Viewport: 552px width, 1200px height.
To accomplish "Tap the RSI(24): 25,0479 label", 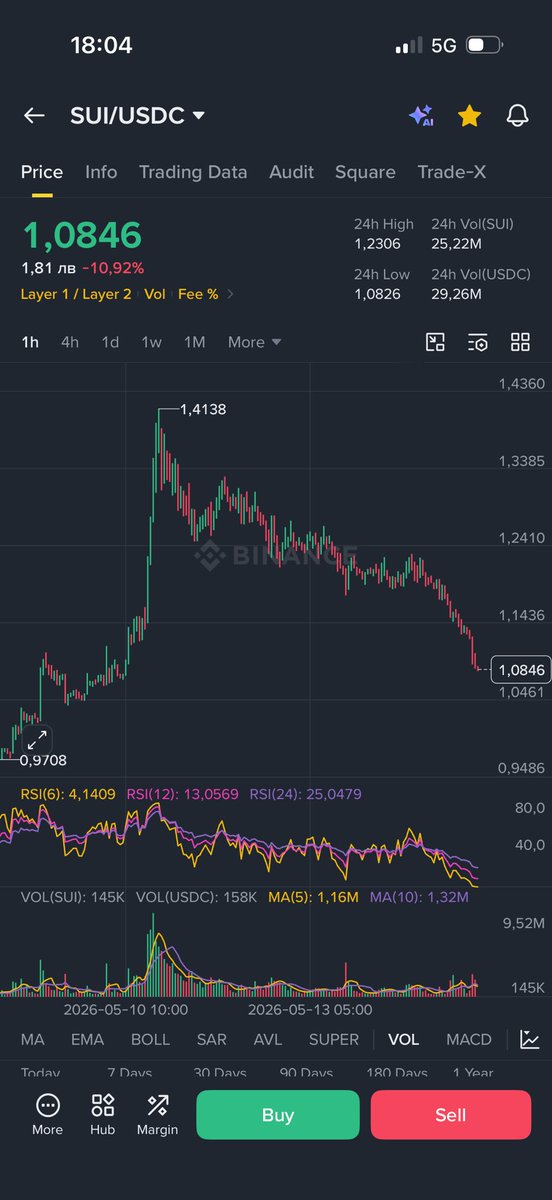I will coord(306,794).
